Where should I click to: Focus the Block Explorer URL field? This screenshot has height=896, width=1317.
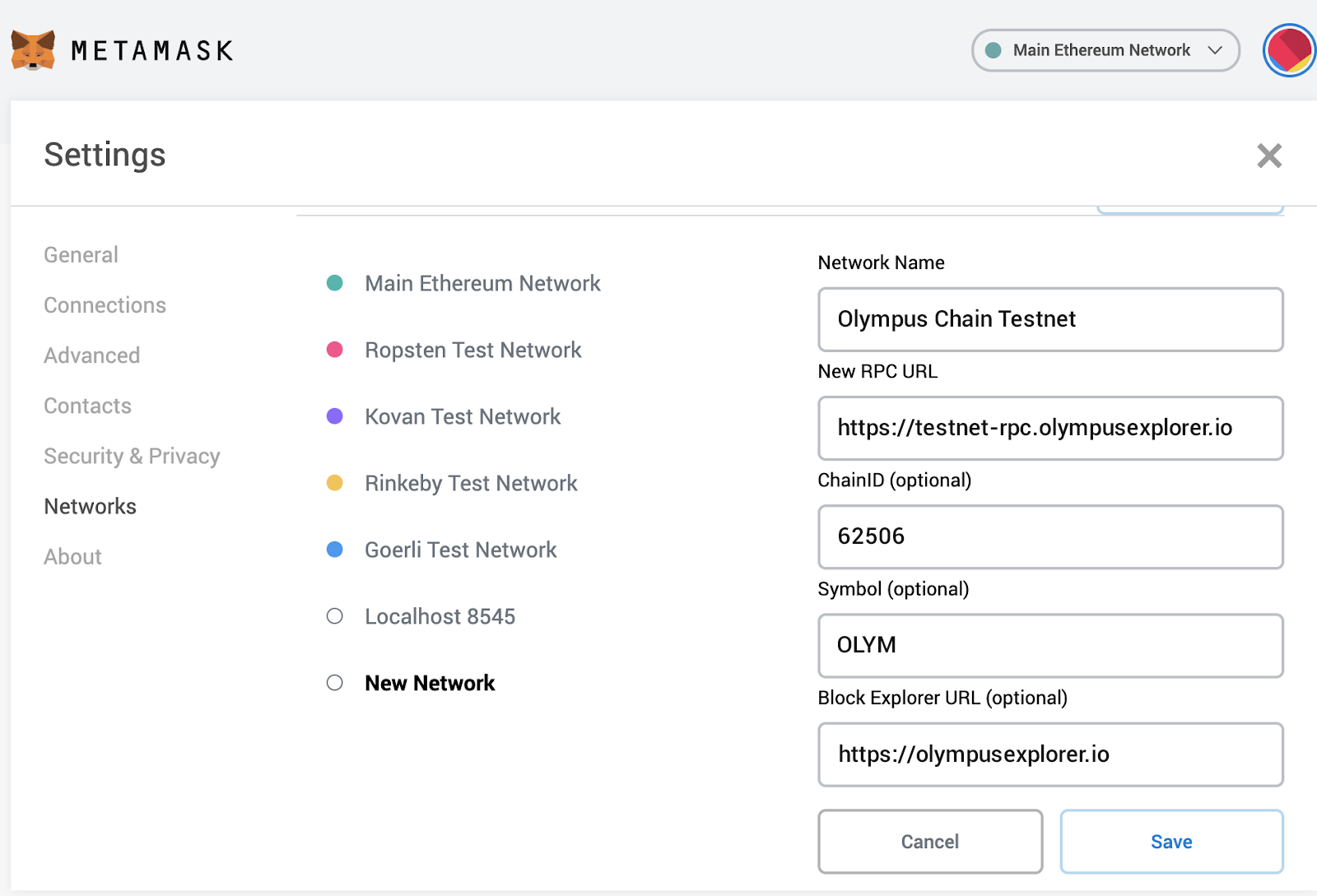coord(1050,754)
